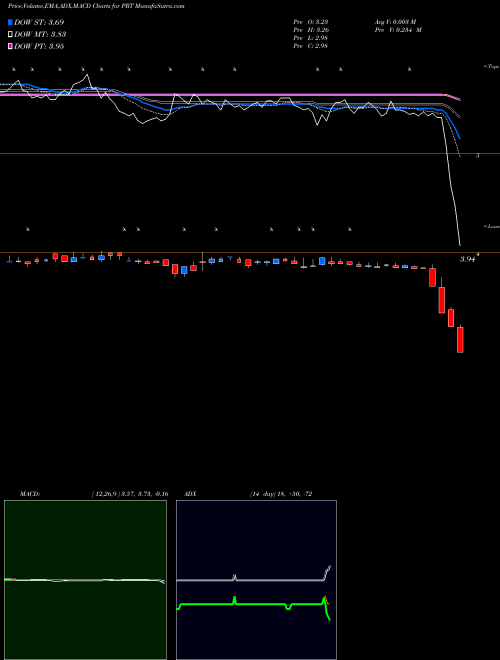Click the ADX values '(14 day) 18, +30, -72'
This screenshot has width=500, height=660.
coord(280,493)
